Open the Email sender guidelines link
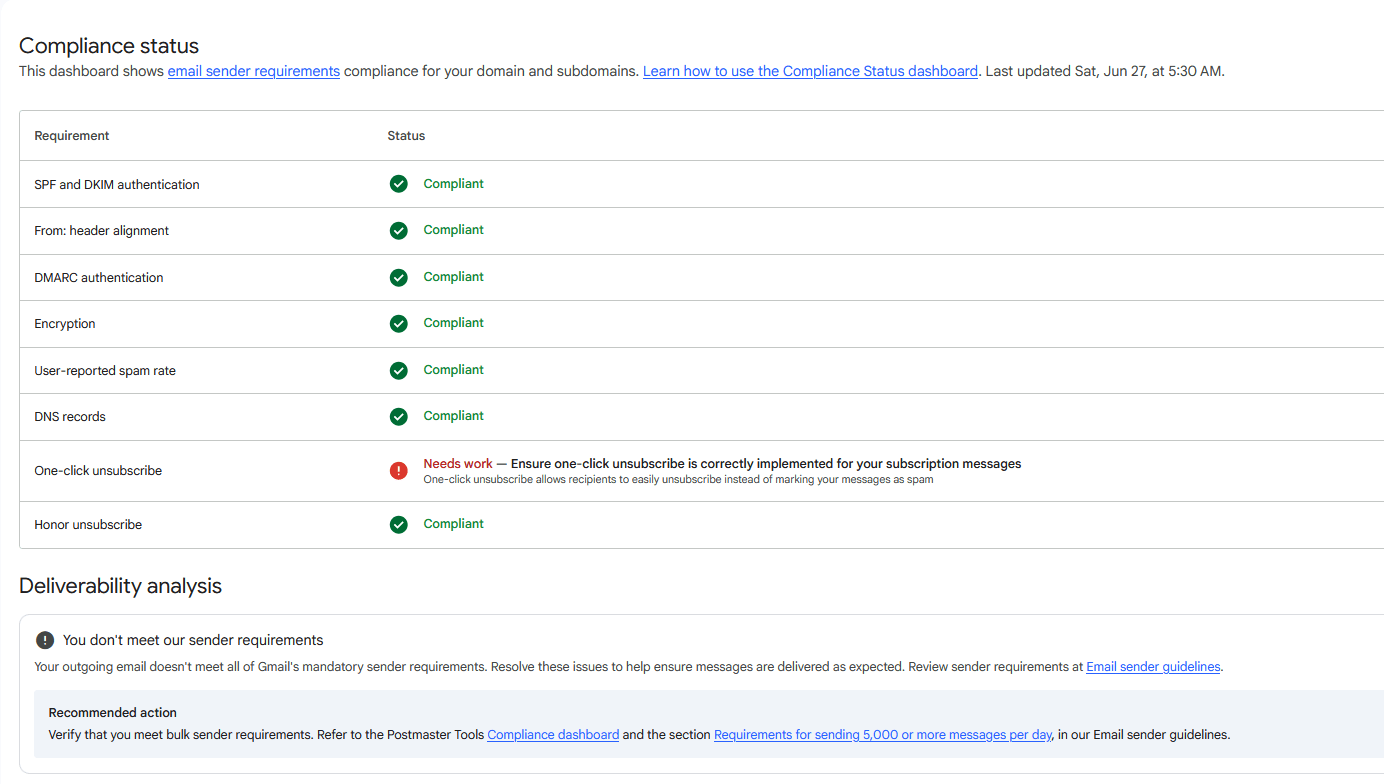The image size is (1384, 784). (1153, 666)
